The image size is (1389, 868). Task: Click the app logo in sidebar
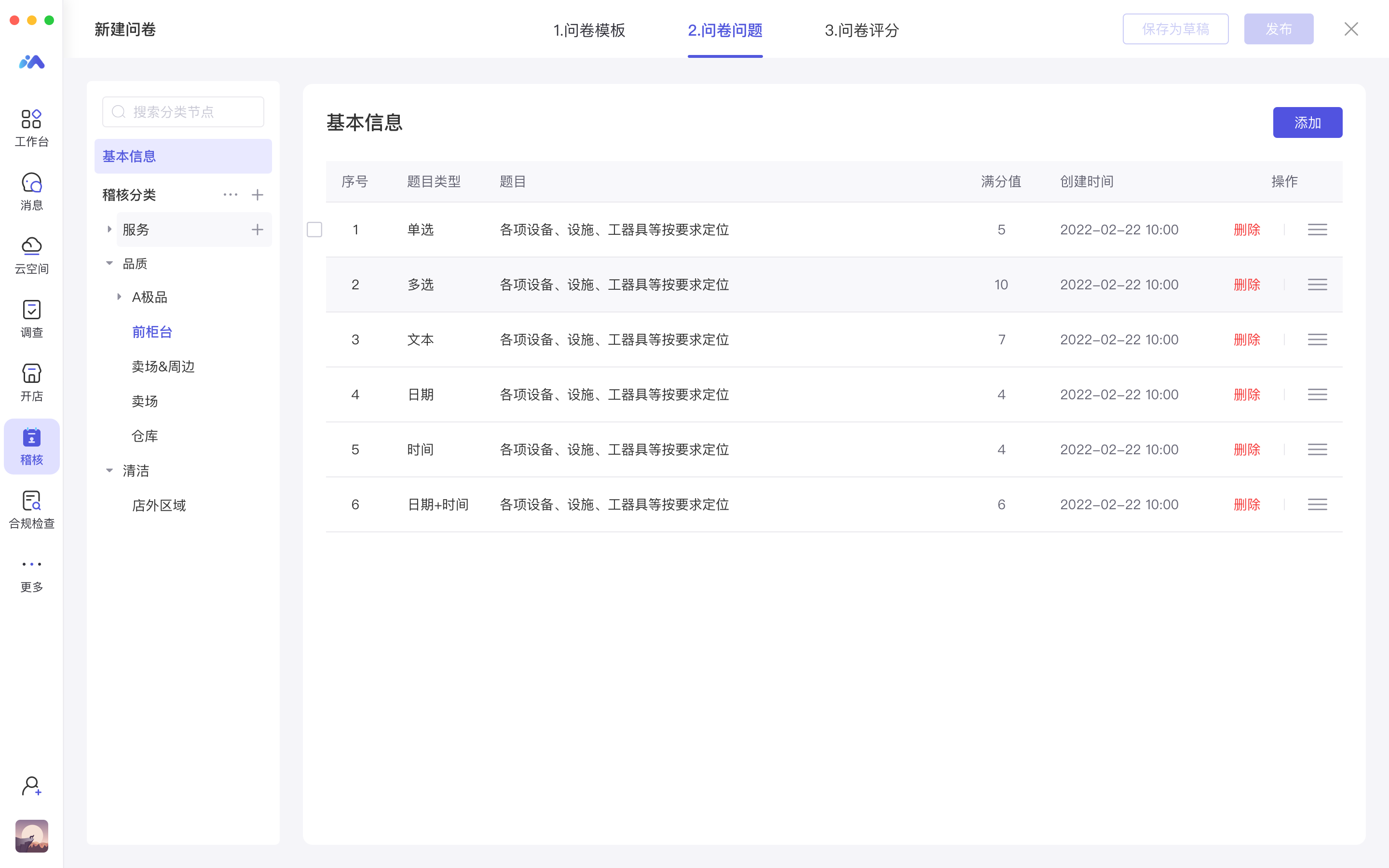click(31, 61)
